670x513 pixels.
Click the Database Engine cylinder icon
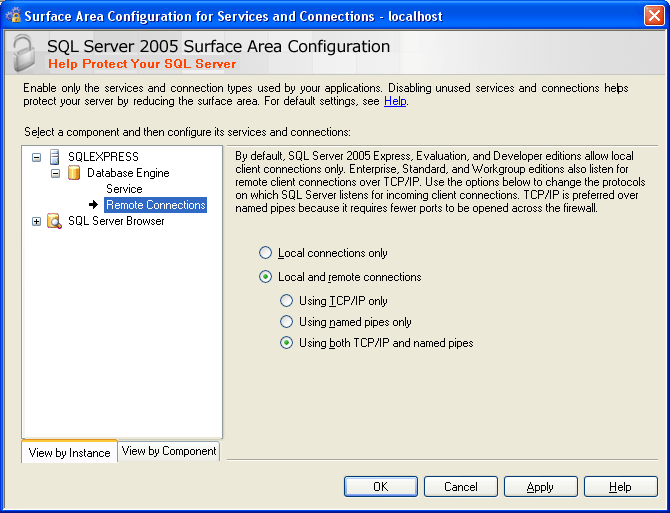coord(74,173)
